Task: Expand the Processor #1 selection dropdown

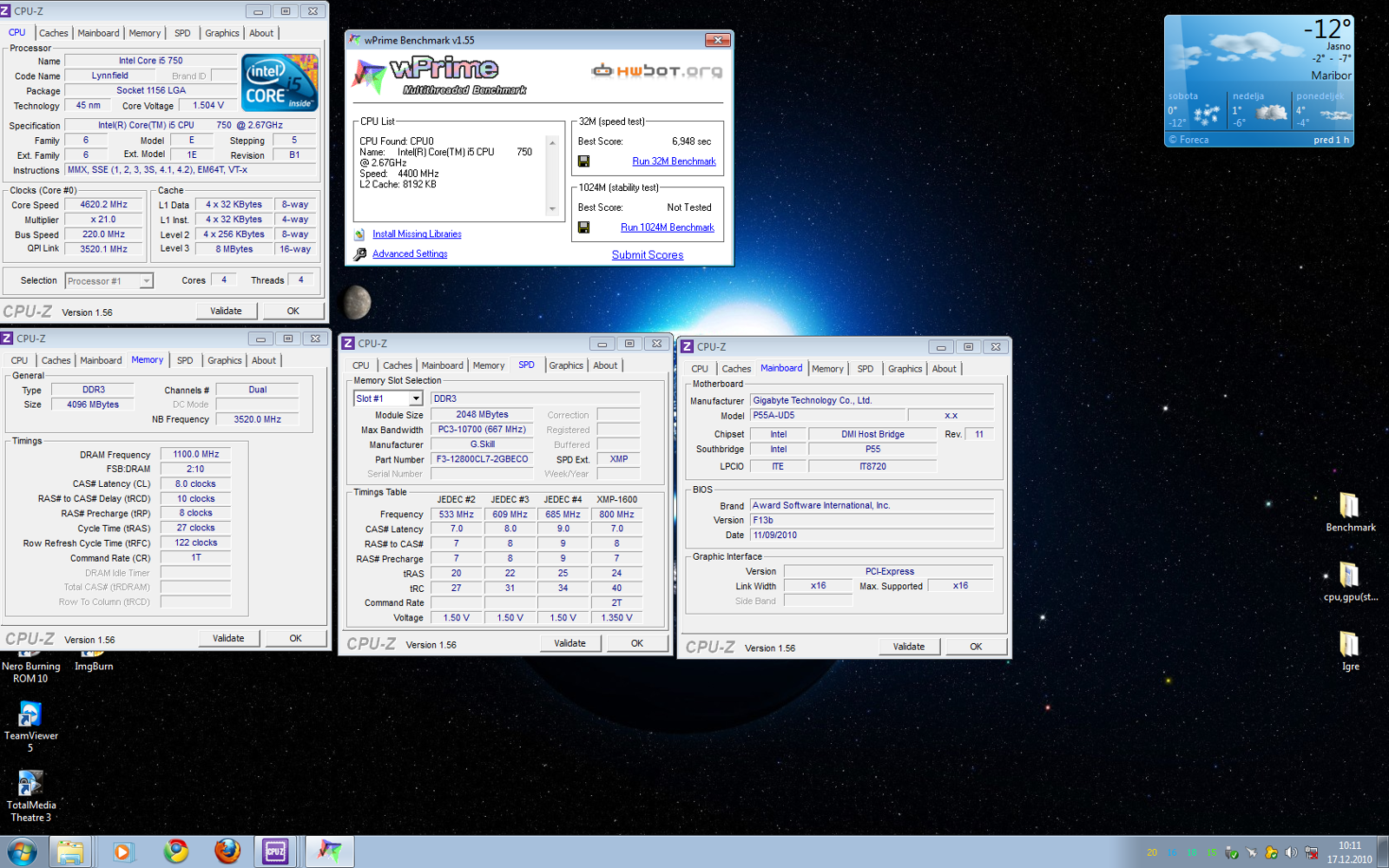Action: (146, 280)
